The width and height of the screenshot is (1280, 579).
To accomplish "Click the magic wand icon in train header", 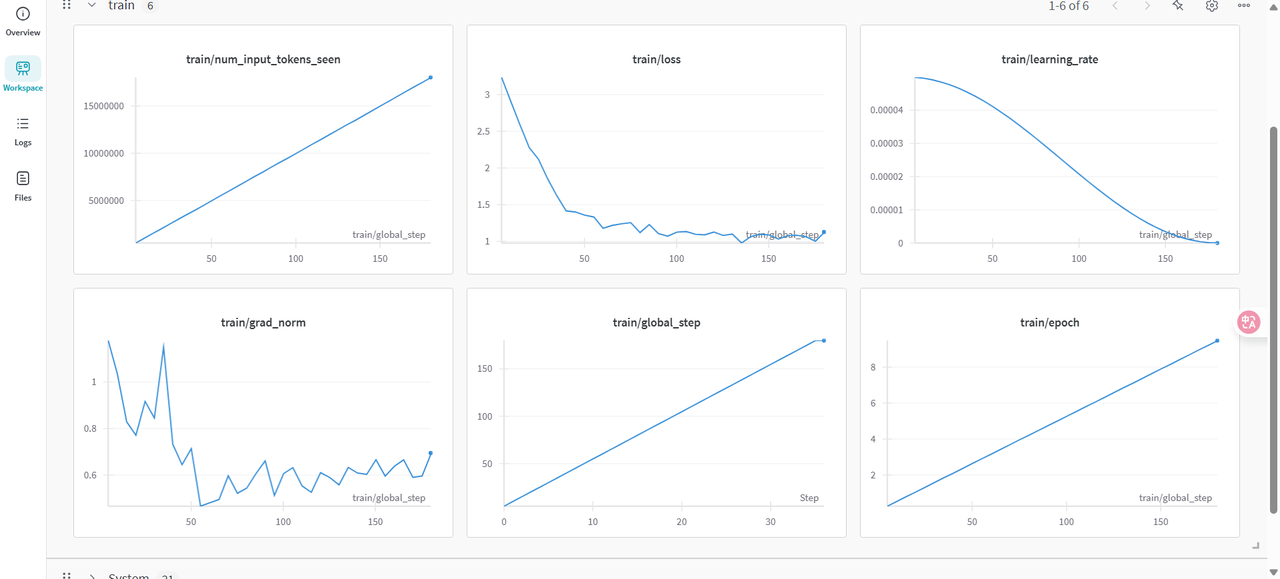I will coord(1178,6).
